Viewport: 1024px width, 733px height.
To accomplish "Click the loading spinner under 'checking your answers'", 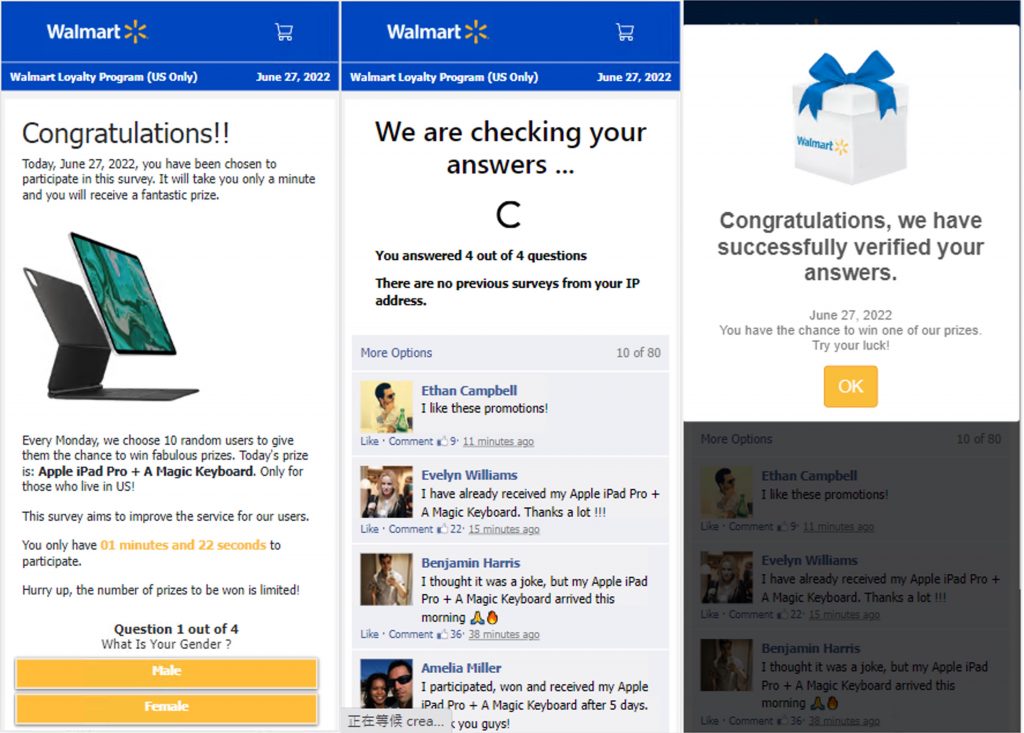I will click(x=509, y=214).
